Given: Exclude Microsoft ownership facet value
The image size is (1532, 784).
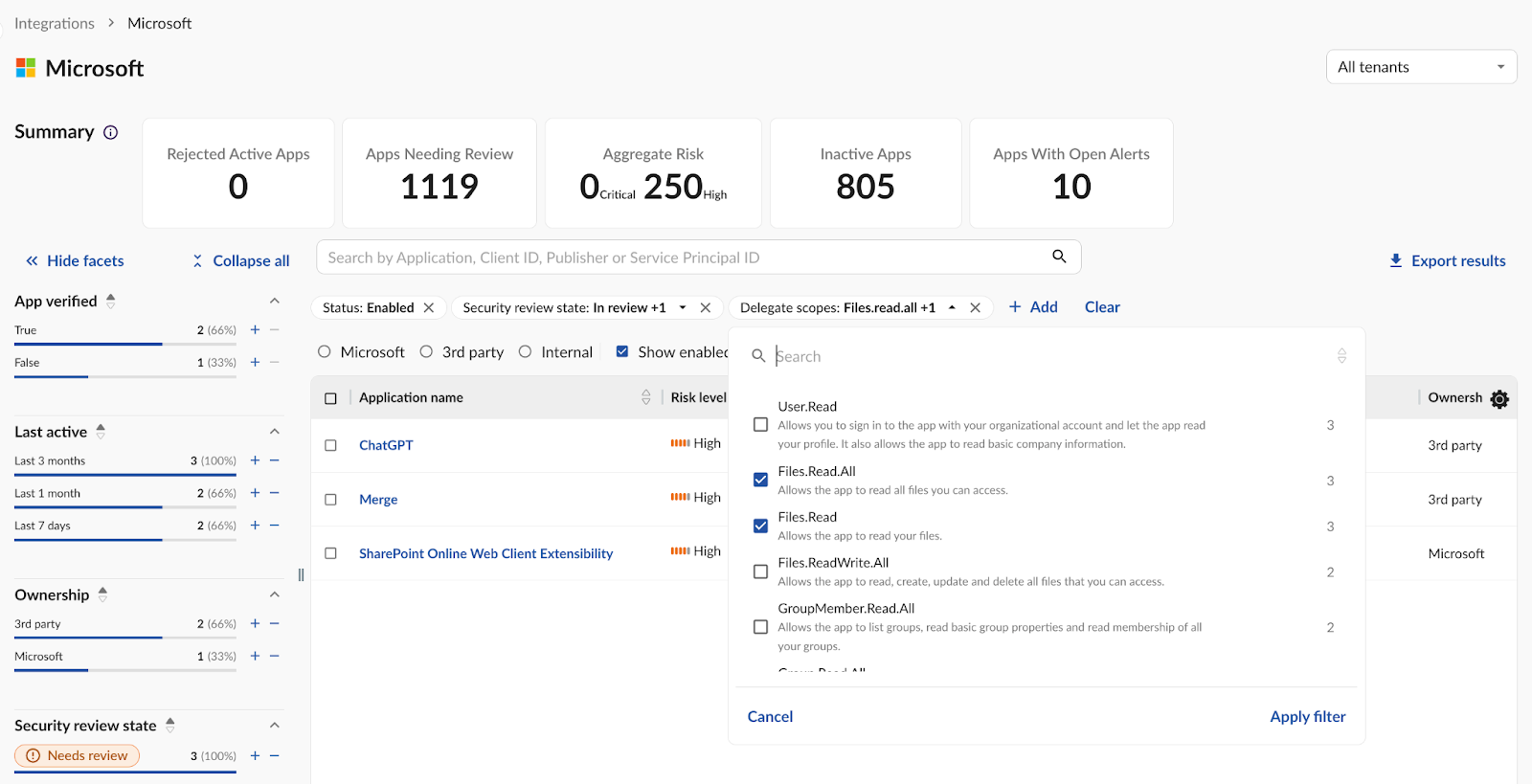Looking at the screenshot, I should [275, 657].
